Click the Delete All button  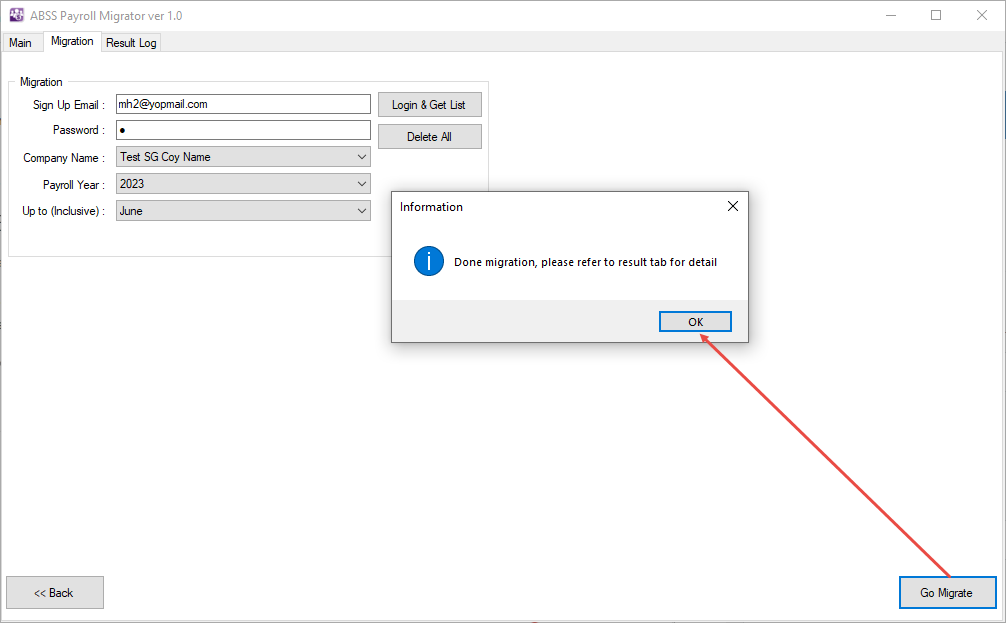tap(429, 137)
